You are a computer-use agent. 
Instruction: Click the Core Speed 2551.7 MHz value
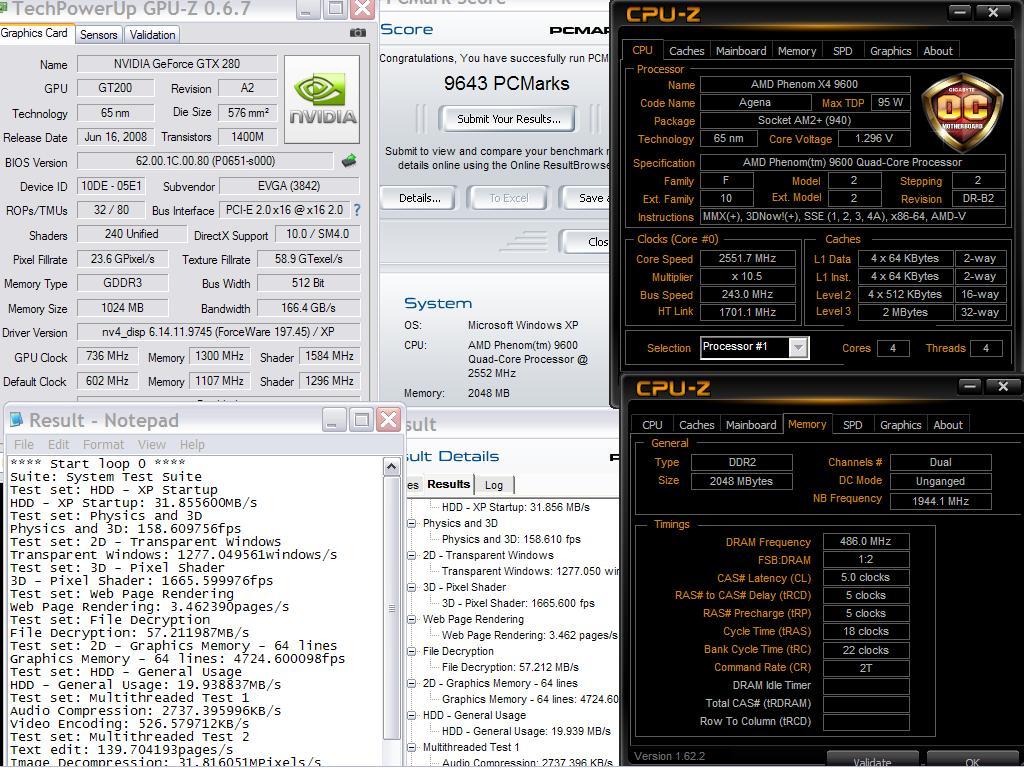coord(747,259)
